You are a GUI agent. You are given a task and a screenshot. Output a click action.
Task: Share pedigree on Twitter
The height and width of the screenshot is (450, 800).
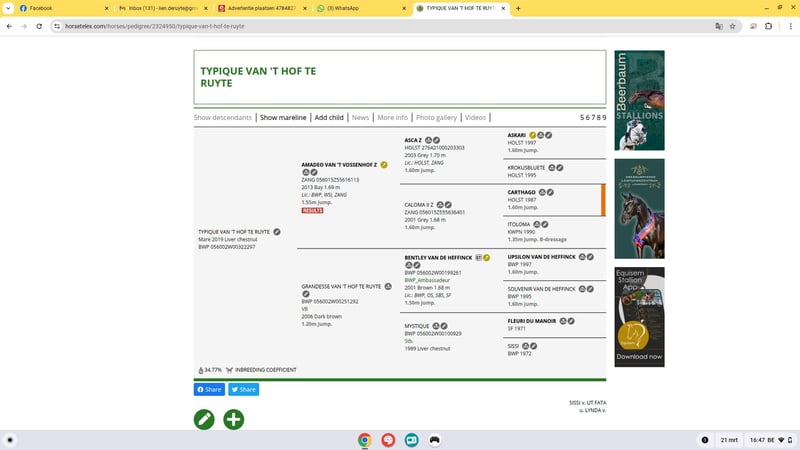click(x=244, y=389)
